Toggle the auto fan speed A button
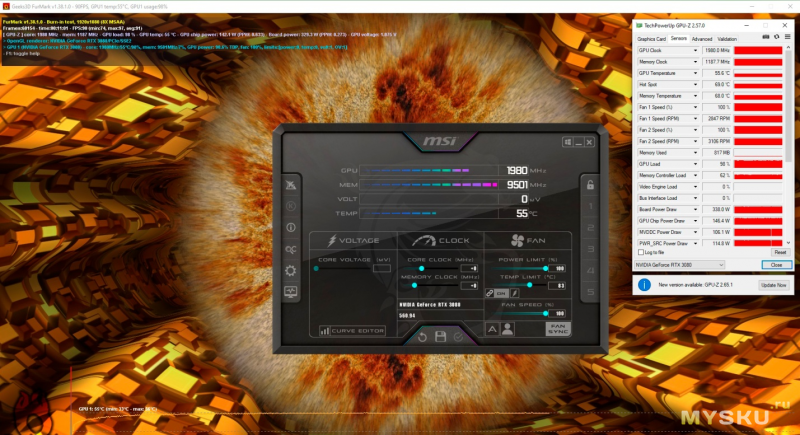Image resolution: width=800 pixels, height=435 pixels. [492, 329]
